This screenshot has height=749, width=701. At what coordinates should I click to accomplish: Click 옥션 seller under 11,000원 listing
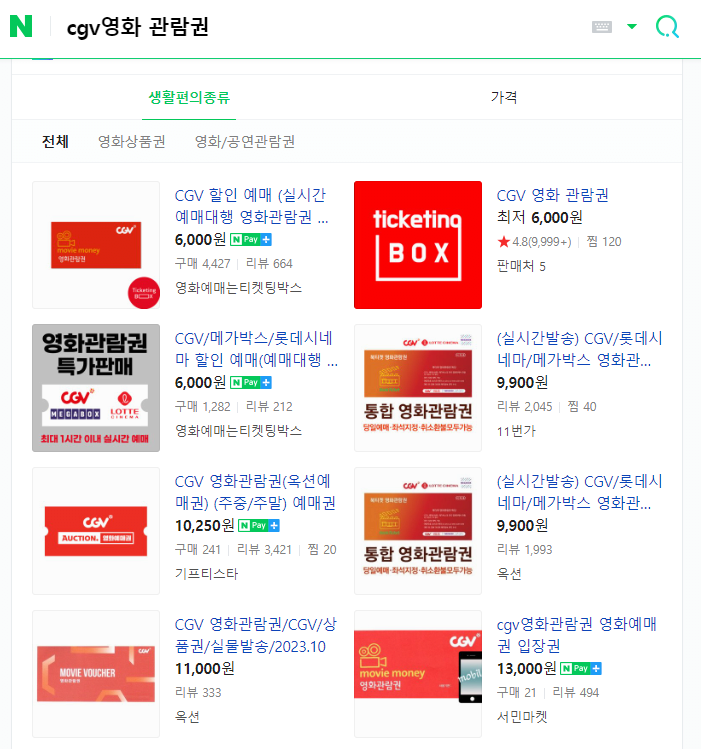pos(187,717)
